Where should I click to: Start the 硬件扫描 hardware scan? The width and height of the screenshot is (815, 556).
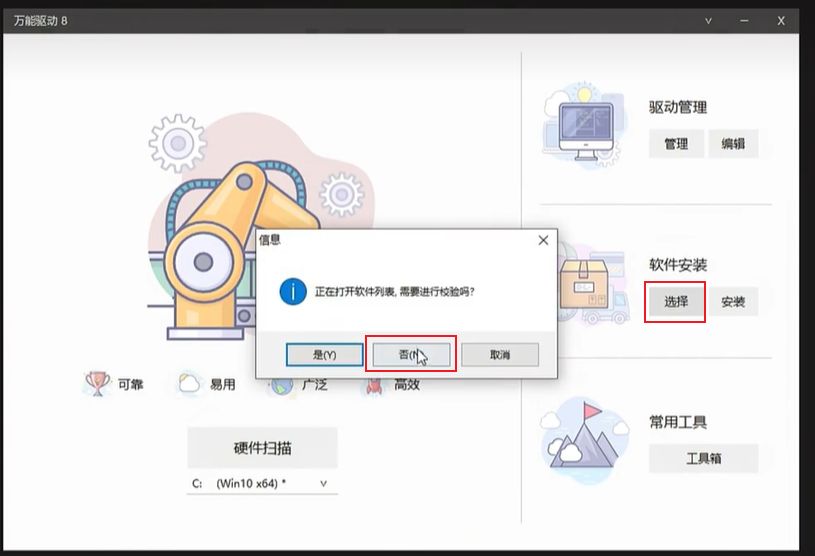pyautogui.click(x=262, y=447)
